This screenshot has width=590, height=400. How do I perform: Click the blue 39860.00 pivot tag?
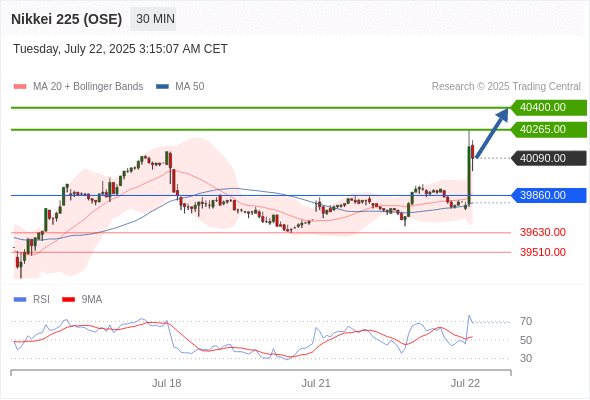[549, 195]
